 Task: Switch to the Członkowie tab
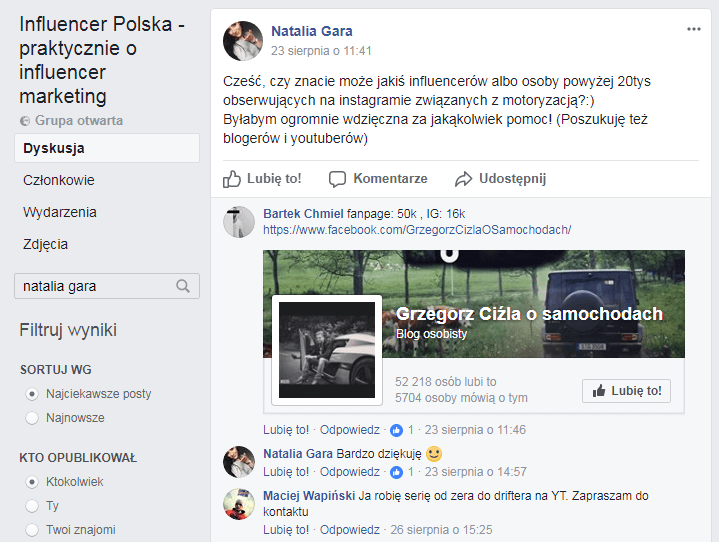point(59,180)
